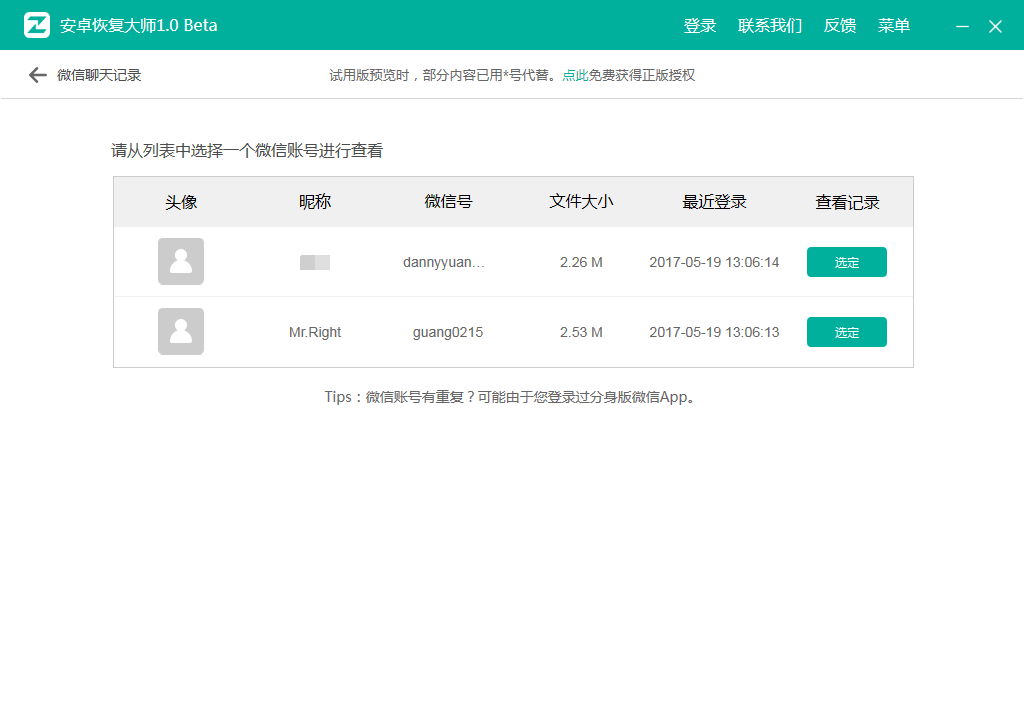Click the 微信号 column header
The image size is (1024, 722).
tap(448, 201)
